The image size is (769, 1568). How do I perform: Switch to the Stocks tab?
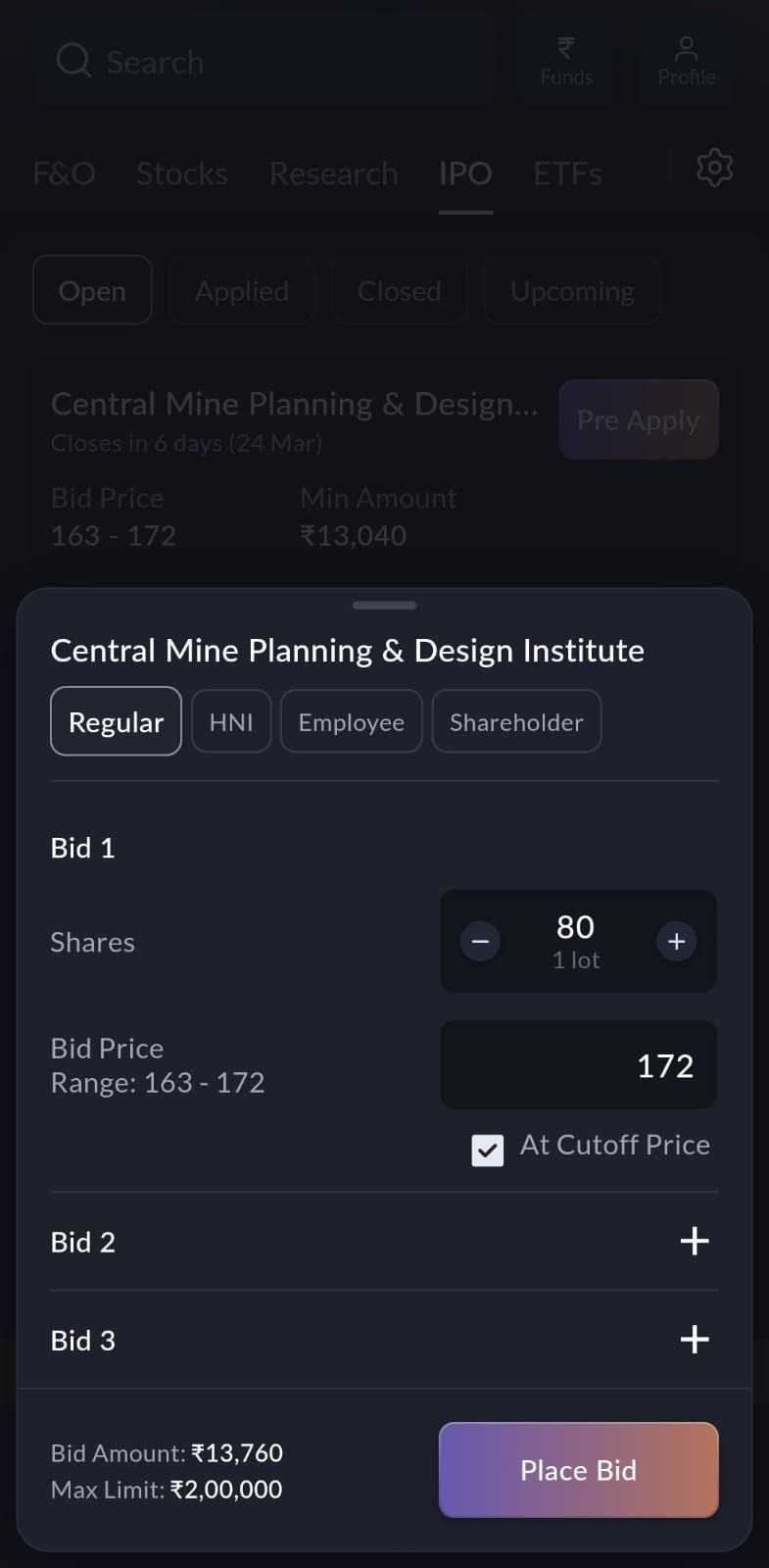coord(182,173)
